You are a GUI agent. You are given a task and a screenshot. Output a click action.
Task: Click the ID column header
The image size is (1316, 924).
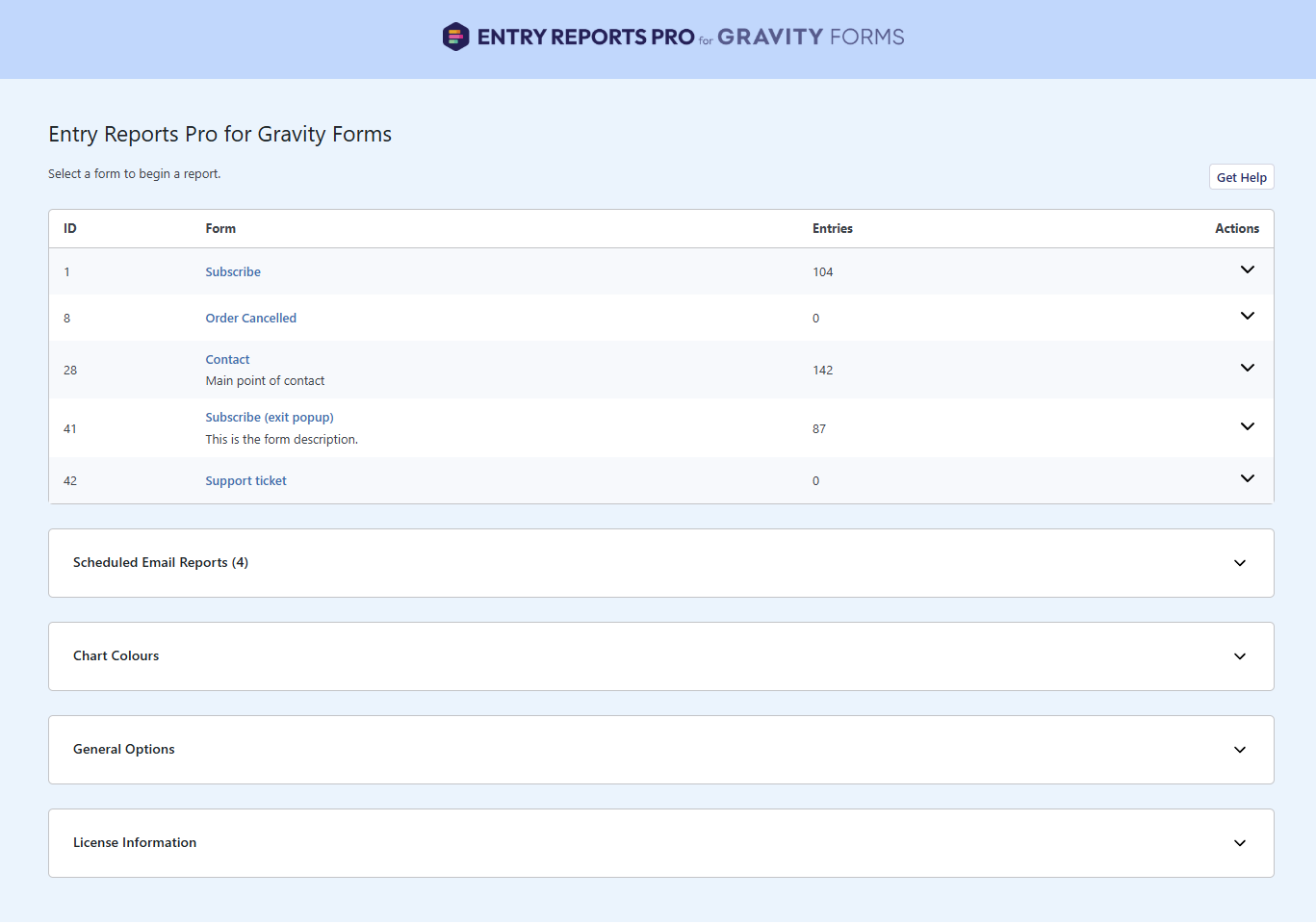click(70, 228)
